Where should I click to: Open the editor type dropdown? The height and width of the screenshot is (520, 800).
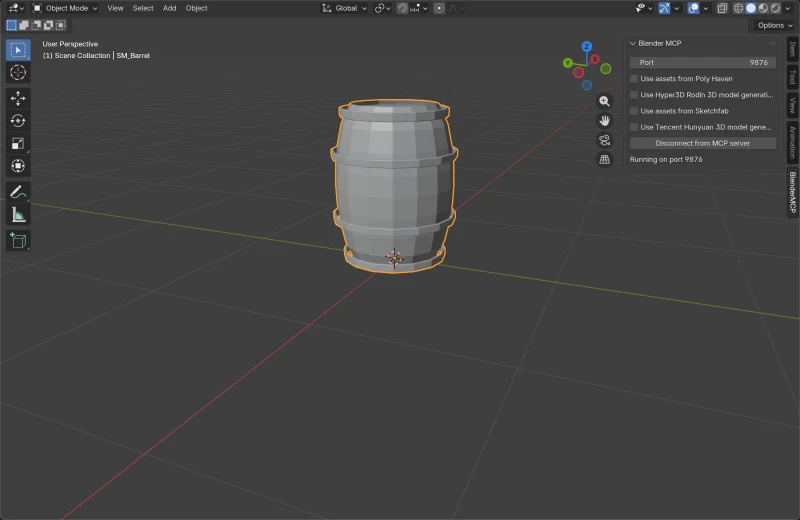(16, 8)
